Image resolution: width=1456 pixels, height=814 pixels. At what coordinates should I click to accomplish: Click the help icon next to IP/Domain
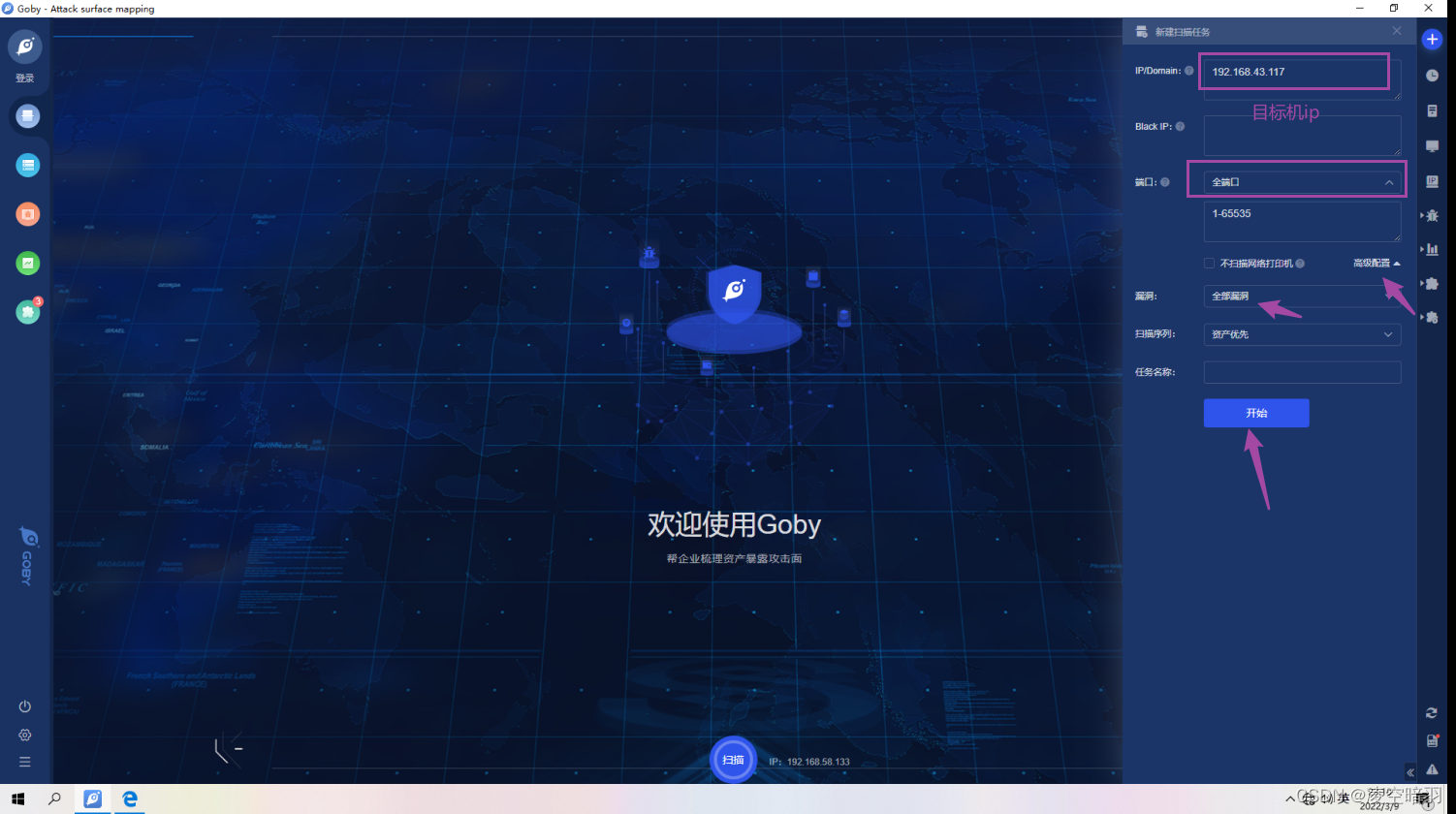(x=1189, y=71)
